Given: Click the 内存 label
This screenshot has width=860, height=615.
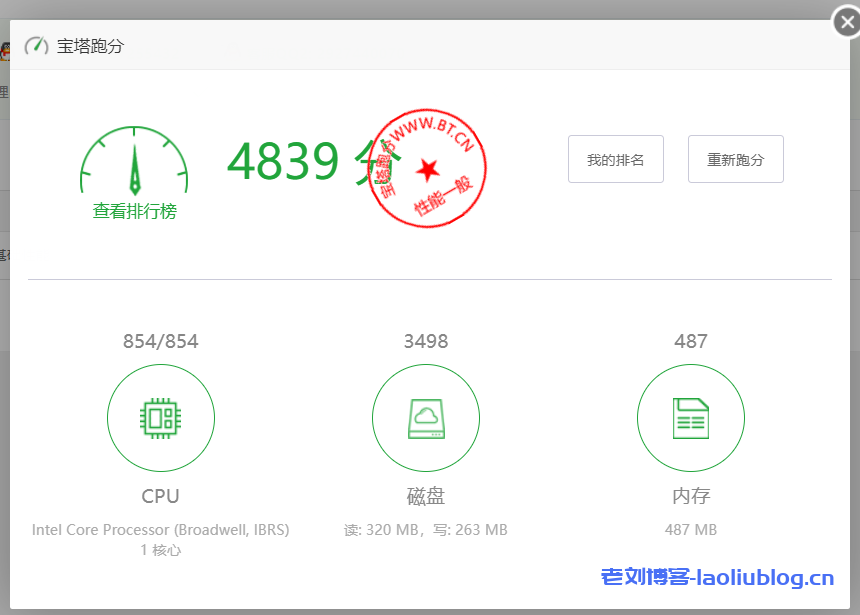Looking at the screenshot, I should 690,496.
